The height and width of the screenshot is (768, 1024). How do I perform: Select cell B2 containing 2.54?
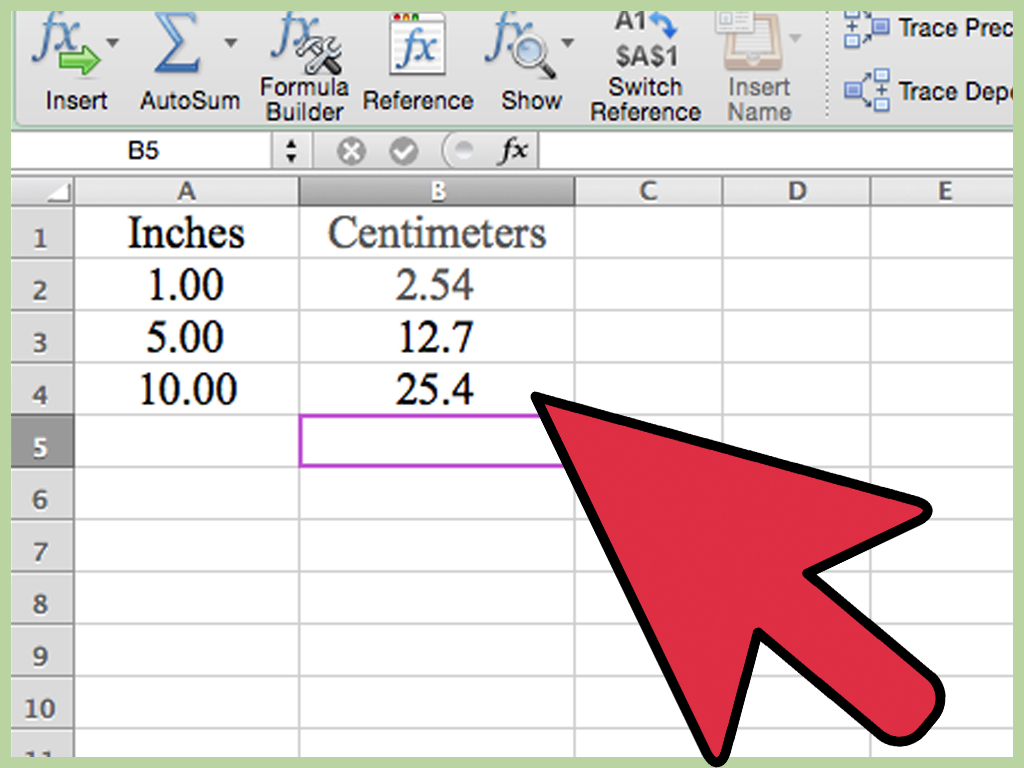pyautogui.click(x=436, y=285)
